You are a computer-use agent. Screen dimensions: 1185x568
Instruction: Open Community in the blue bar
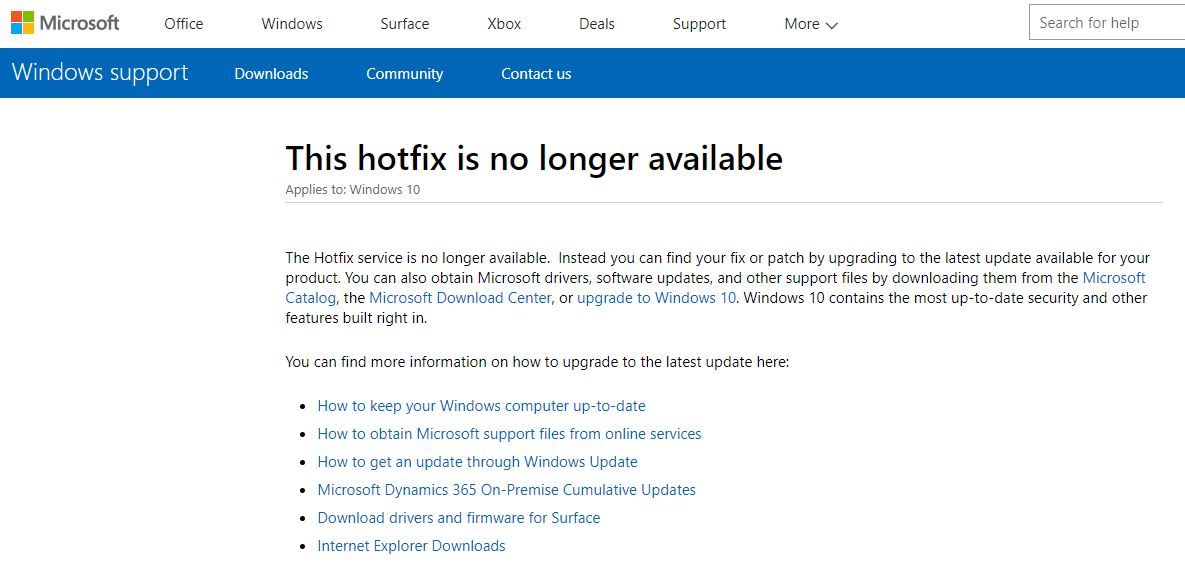(404, 74)
